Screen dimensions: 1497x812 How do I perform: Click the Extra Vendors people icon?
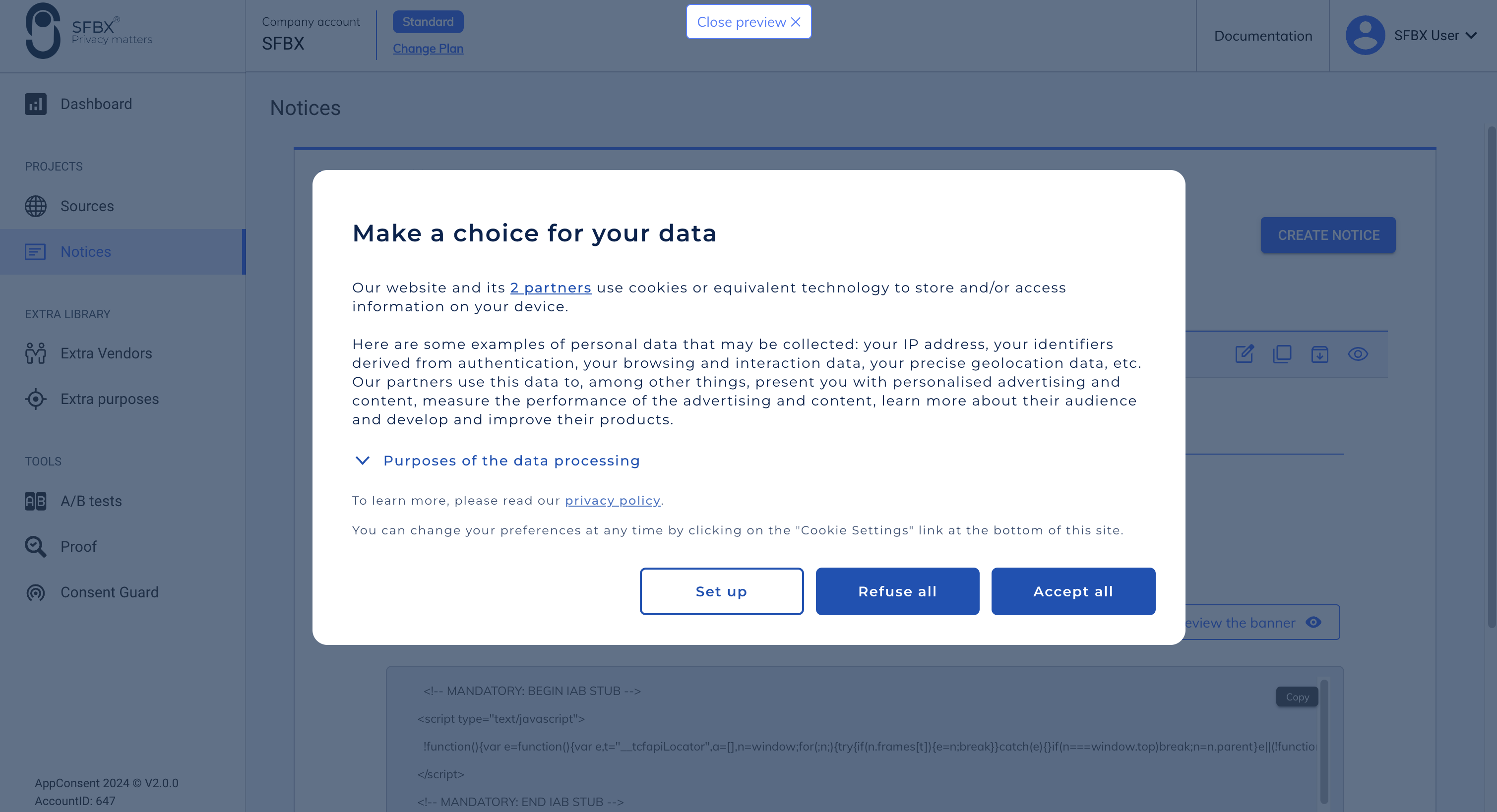[35, 353]
